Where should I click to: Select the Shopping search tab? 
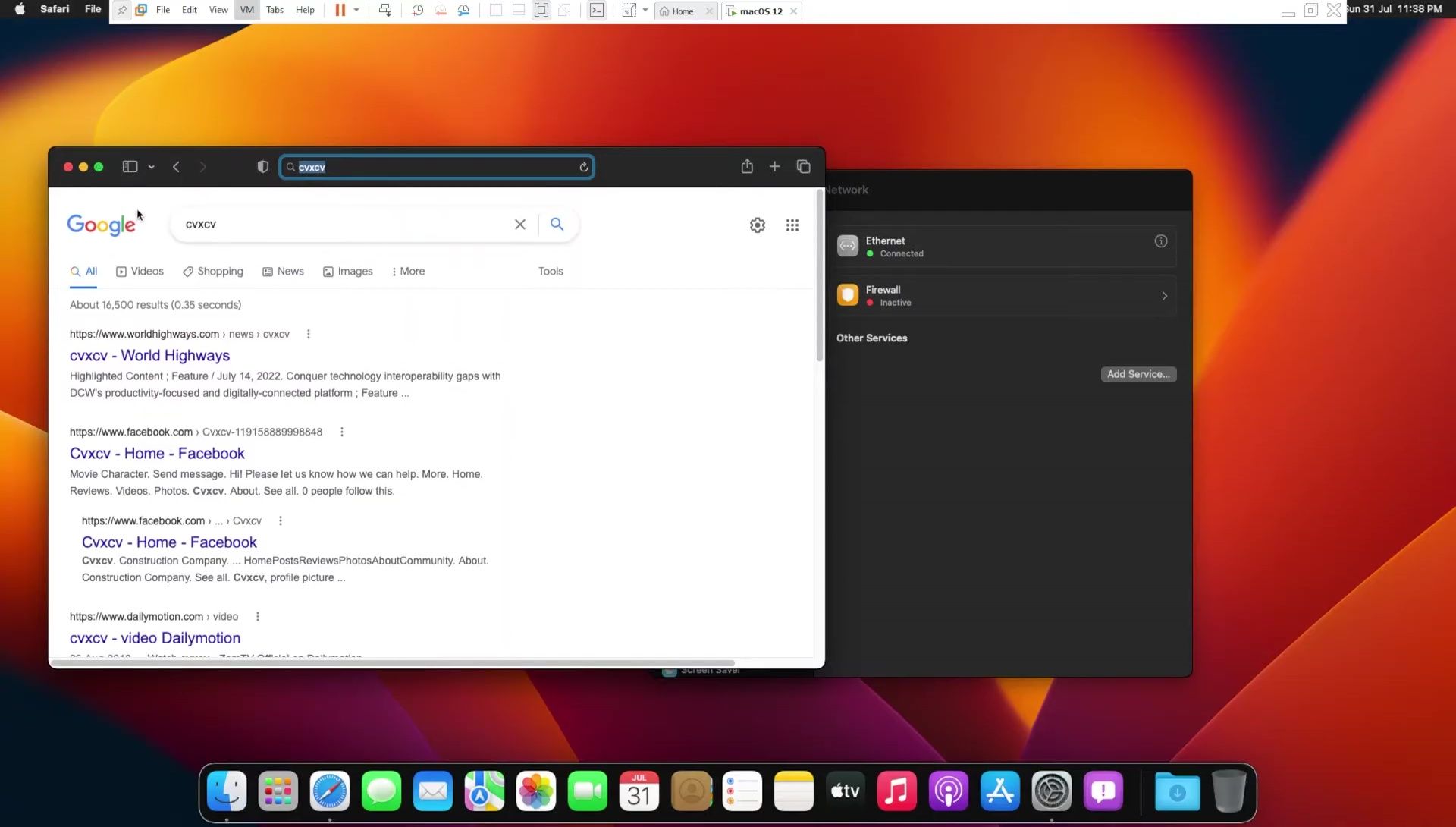click(213, 272)
